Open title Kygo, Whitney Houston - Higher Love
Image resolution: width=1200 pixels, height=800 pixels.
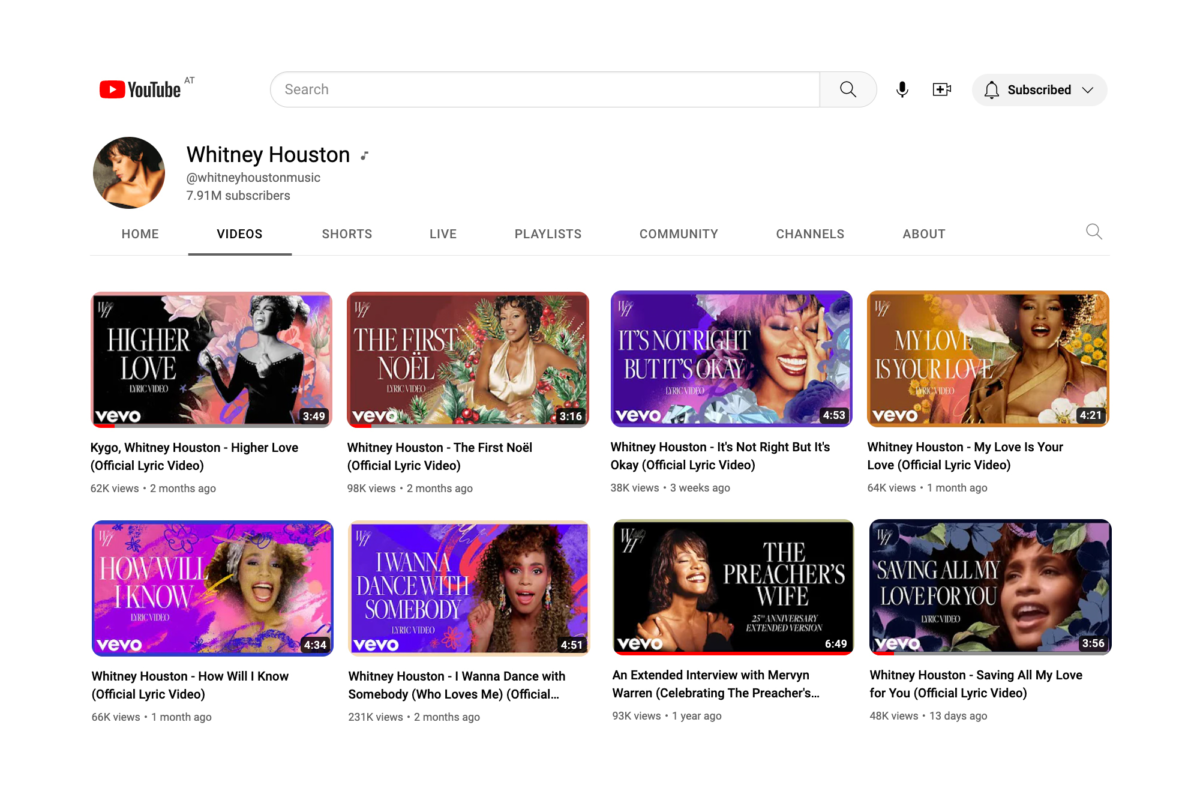coord(195,456)
